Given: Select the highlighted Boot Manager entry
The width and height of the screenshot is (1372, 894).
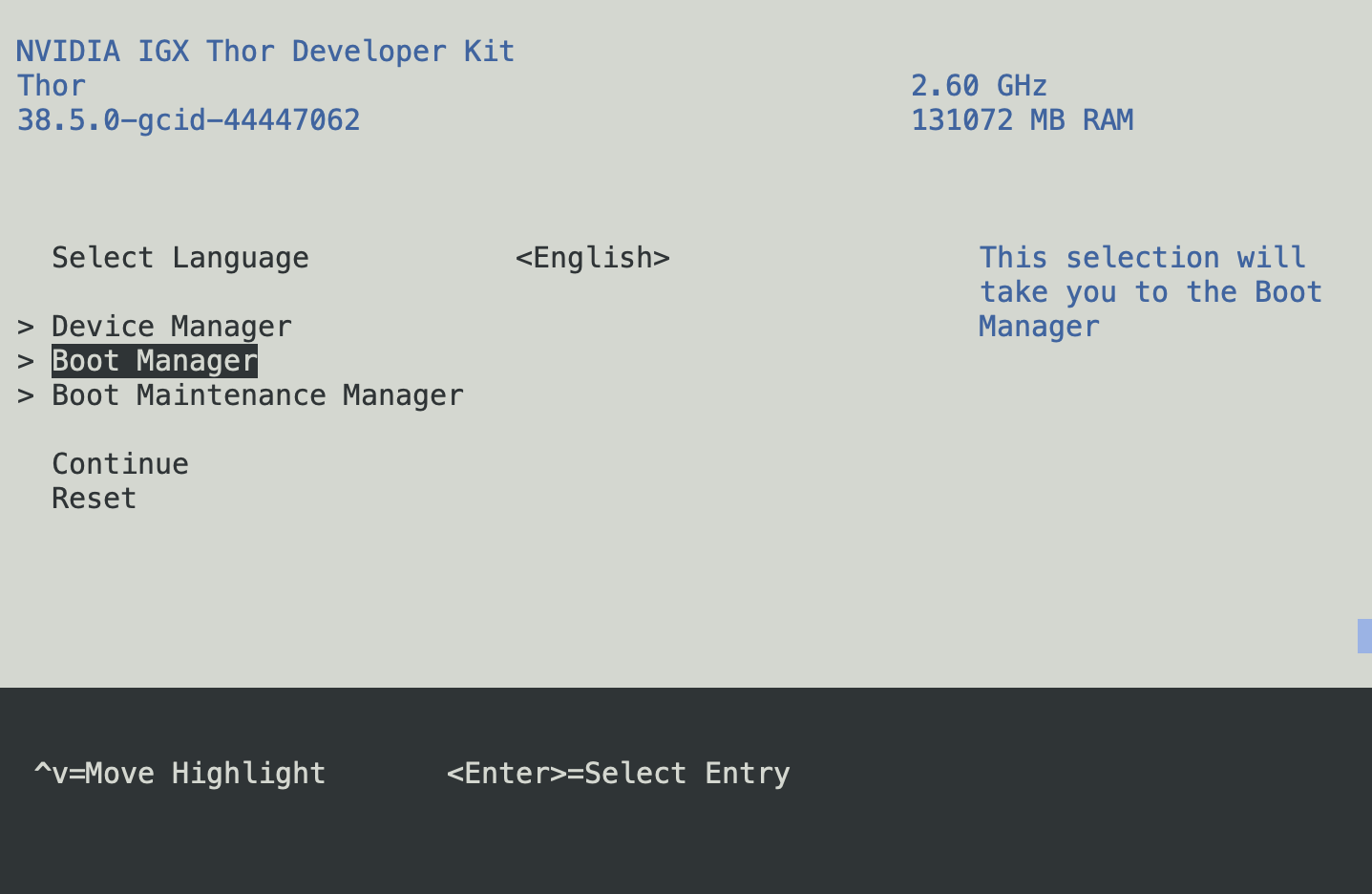Looking at the screenshot, I should point(154,360).
